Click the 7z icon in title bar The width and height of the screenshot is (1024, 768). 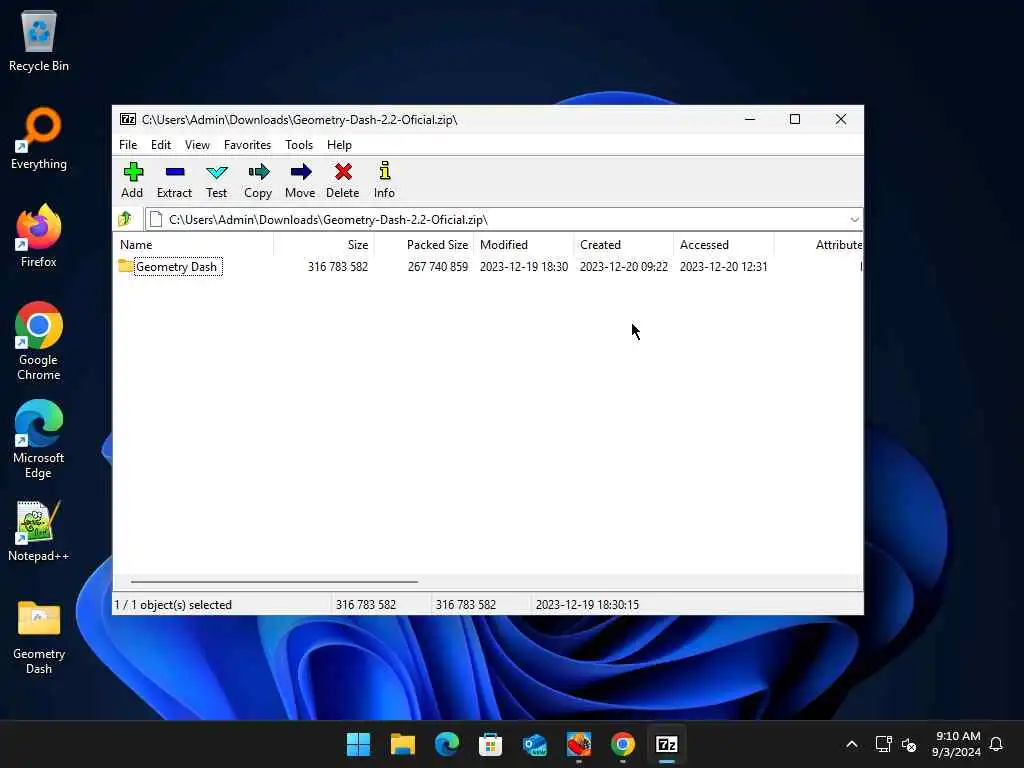[127, 120]
